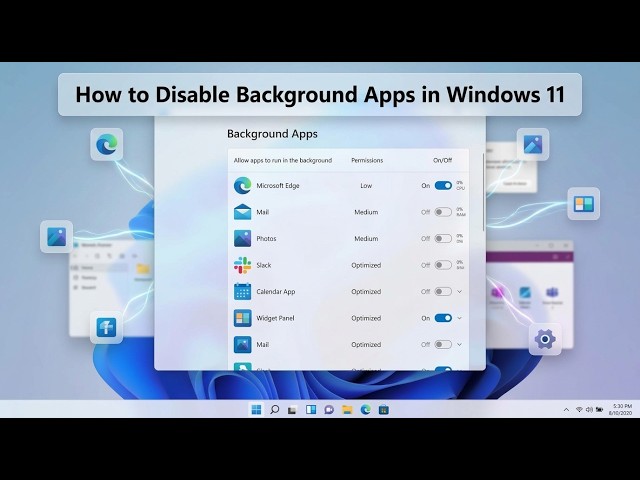The image size is (640, 480).
Task: Open the Widgets icon on the taskbar
Action: tap(311, 409)
